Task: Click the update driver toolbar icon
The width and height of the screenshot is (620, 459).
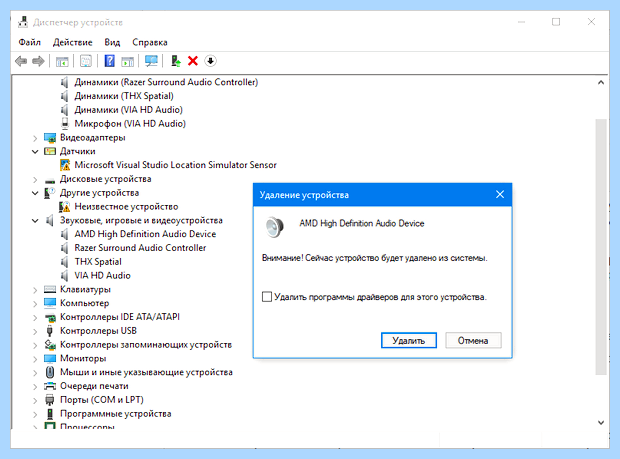Action: tap(176, 61)
